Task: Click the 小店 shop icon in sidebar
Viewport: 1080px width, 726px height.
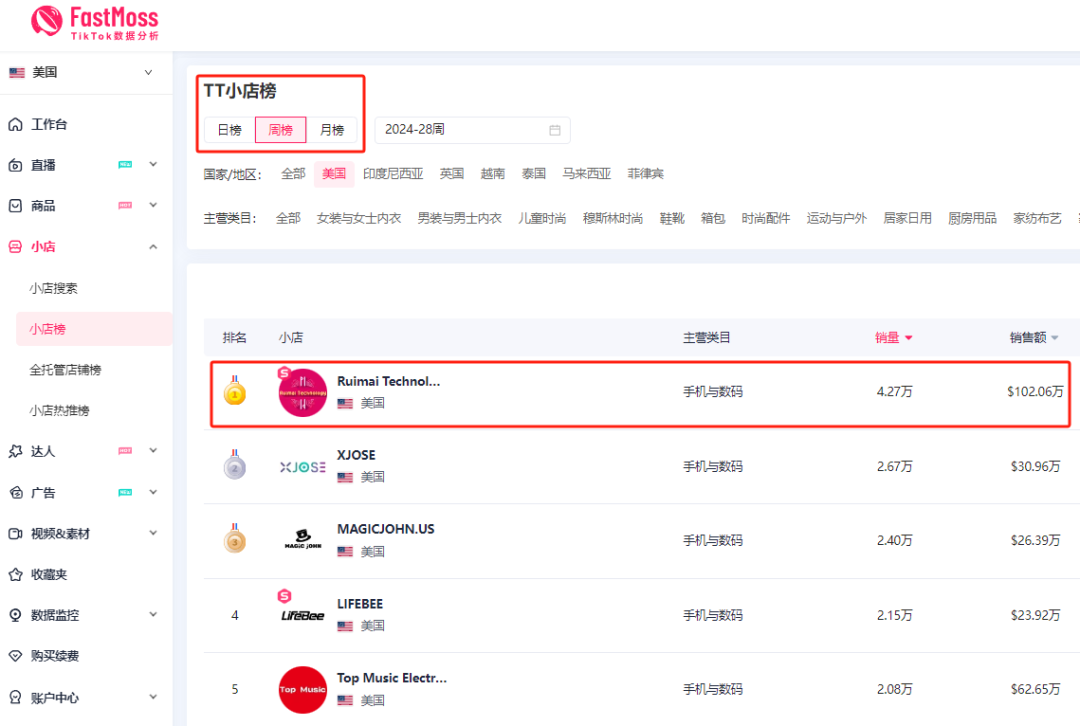Action: click(15, 247)
